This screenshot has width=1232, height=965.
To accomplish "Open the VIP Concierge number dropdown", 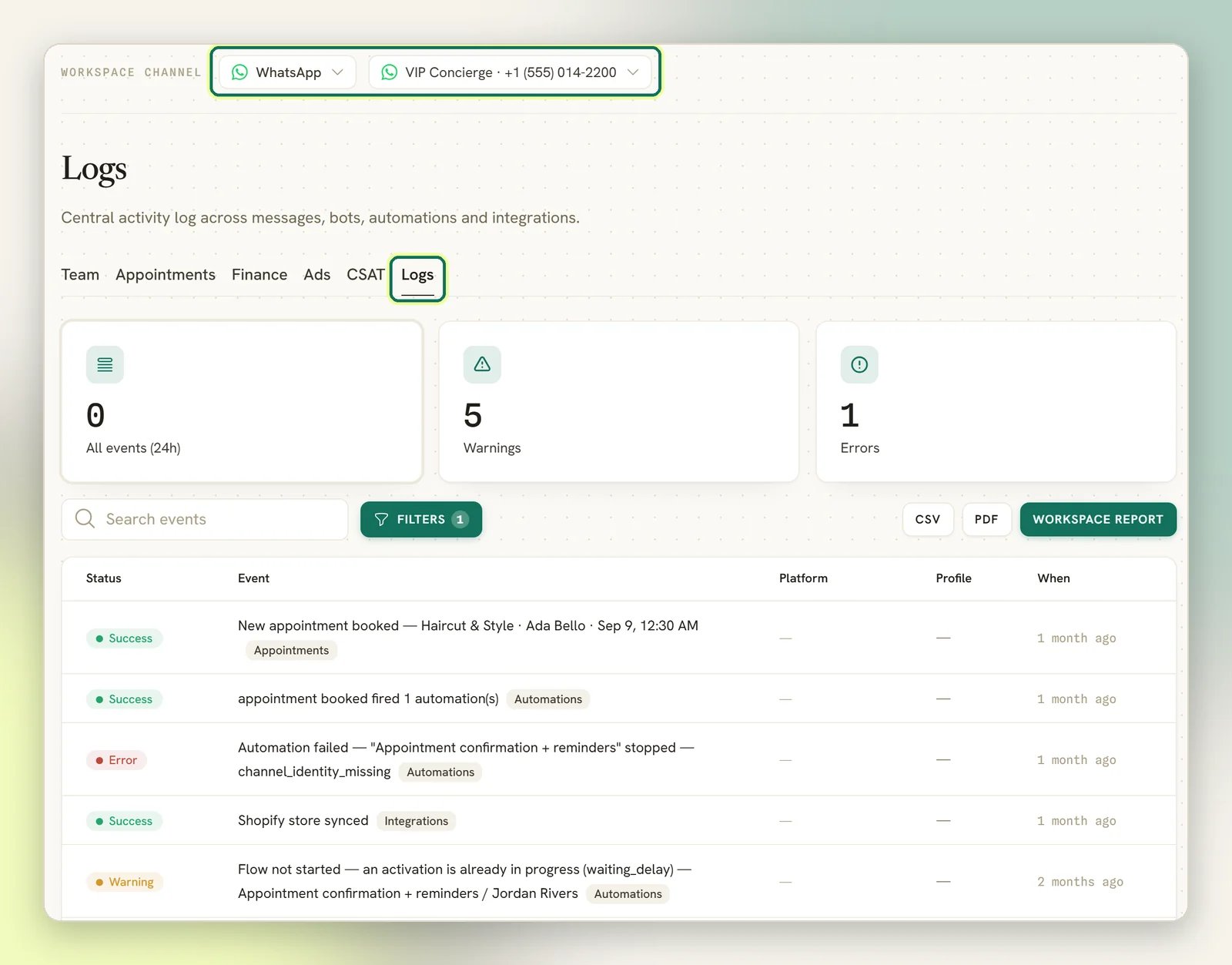I will [x=510, y=72].
